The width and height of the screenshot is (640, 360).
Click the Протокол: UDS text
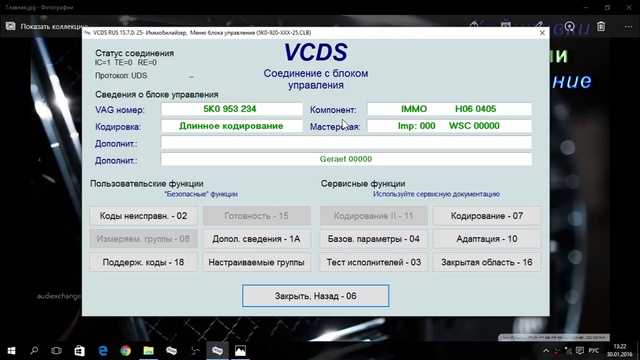click(x=121, y=76)
